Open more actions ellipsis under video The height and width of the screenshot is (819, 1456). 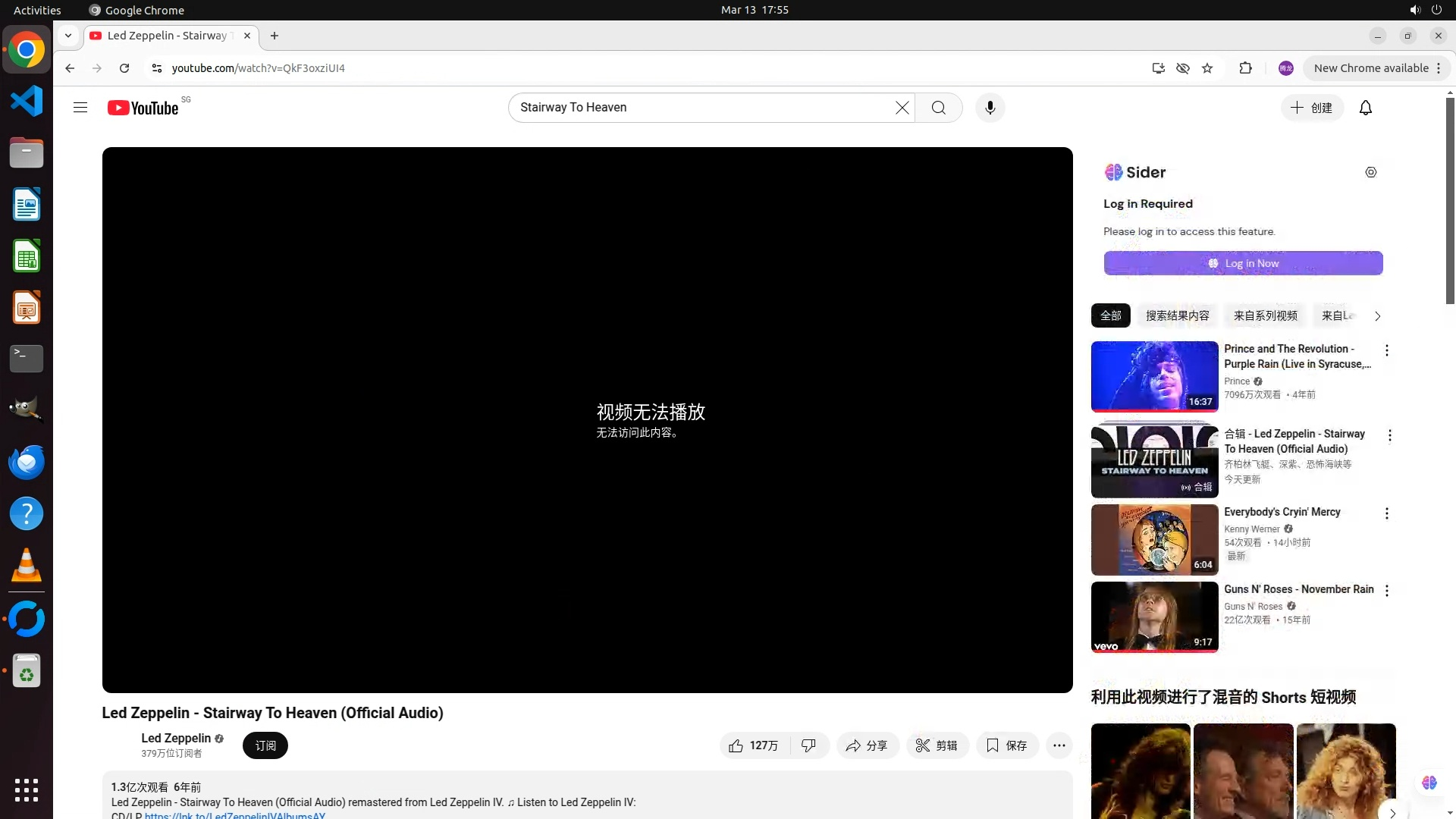1059,745
